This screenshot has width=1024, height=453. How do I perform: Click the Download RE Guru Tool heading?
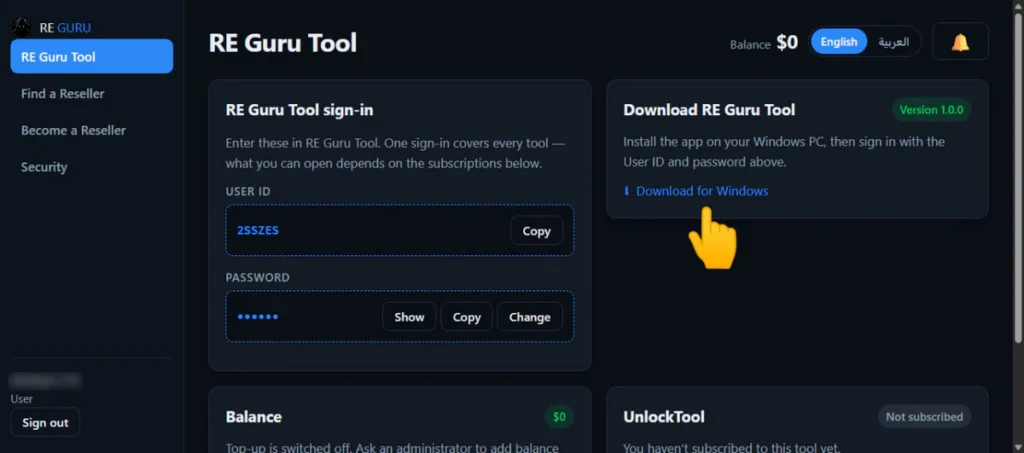(x=709, y=110)
